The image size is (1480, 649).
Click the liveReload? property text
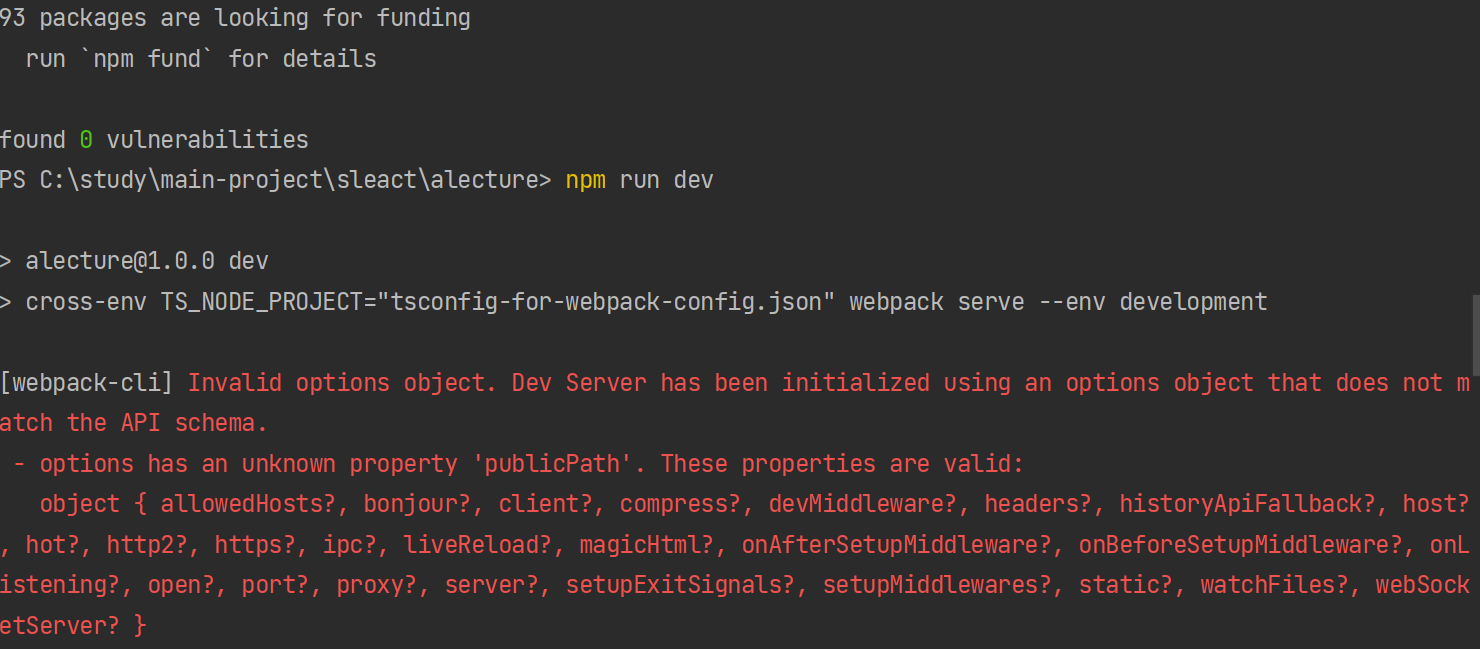tap(479, 544)
